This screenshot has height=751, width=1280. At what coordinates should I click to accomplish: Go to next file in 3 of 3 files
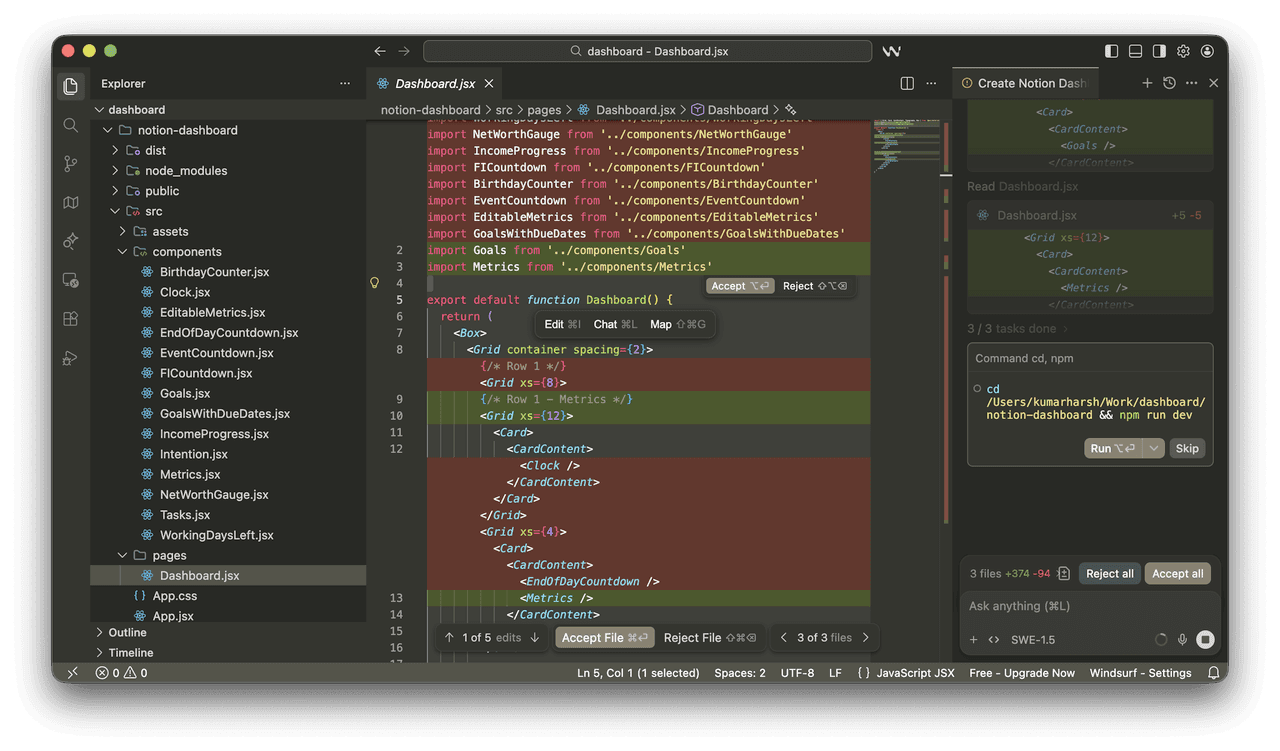(x=865, y=638)
